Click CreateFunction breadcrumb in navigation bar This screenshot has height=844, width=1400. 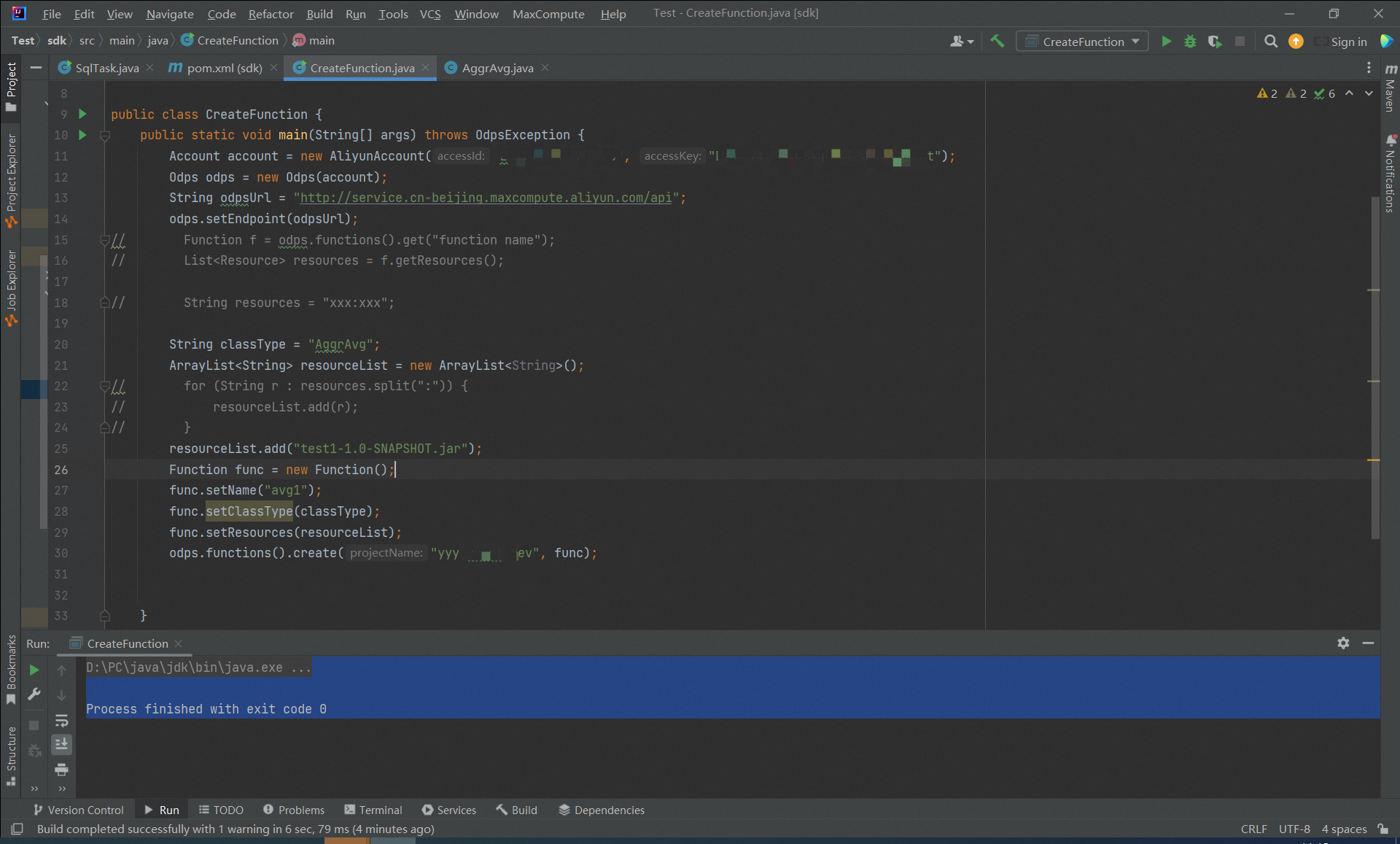pos(230,41)
